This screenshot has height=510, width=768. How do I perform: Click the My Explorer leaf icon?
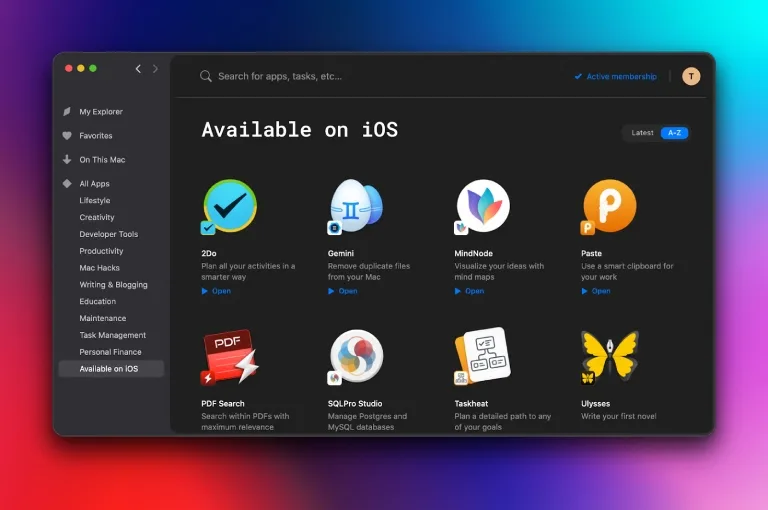(x=67, y=111)
